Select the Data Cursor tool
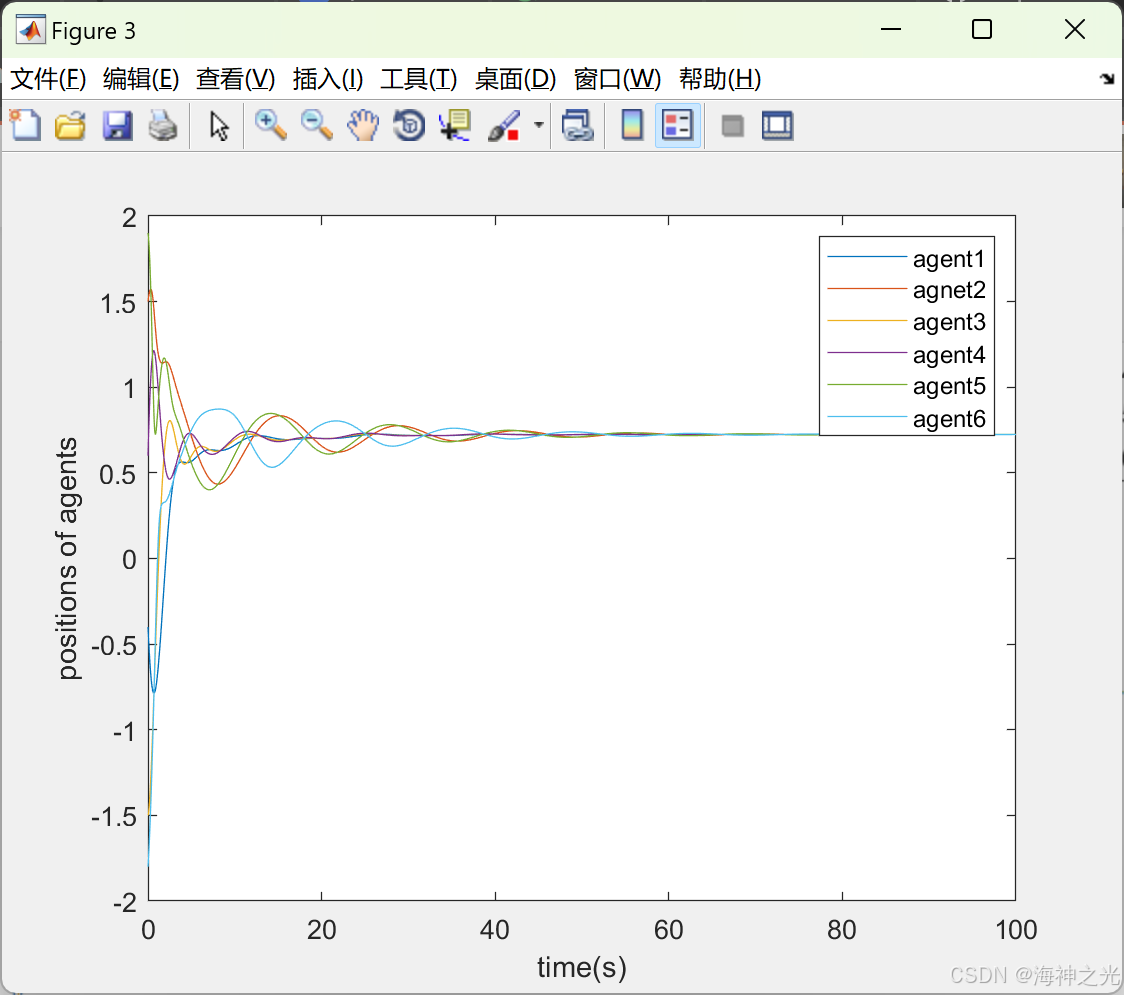The image size is (1124, 995). (x=455, y=125)
